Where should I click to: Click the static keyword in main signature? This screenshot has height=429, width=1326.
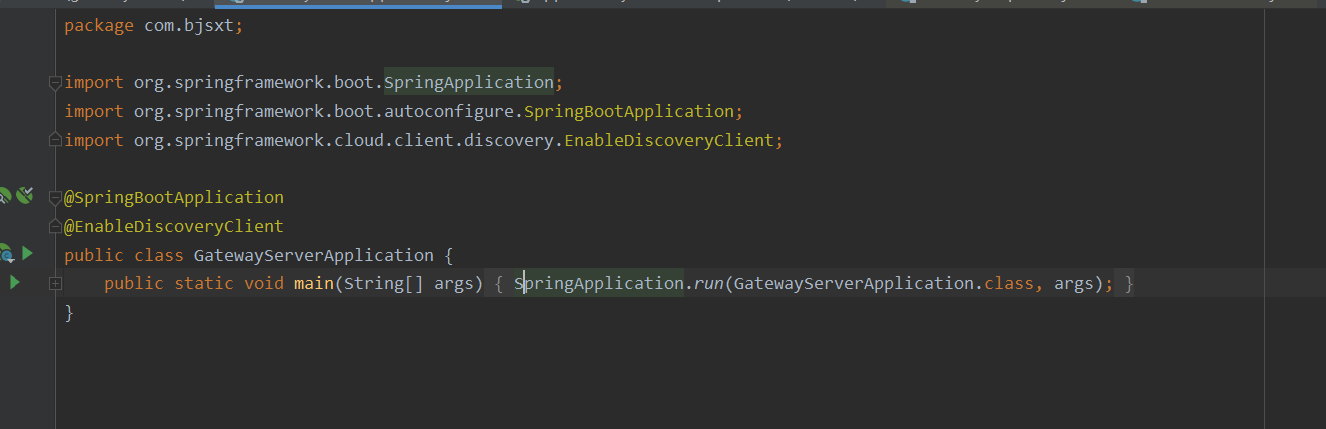coord(204,284)
